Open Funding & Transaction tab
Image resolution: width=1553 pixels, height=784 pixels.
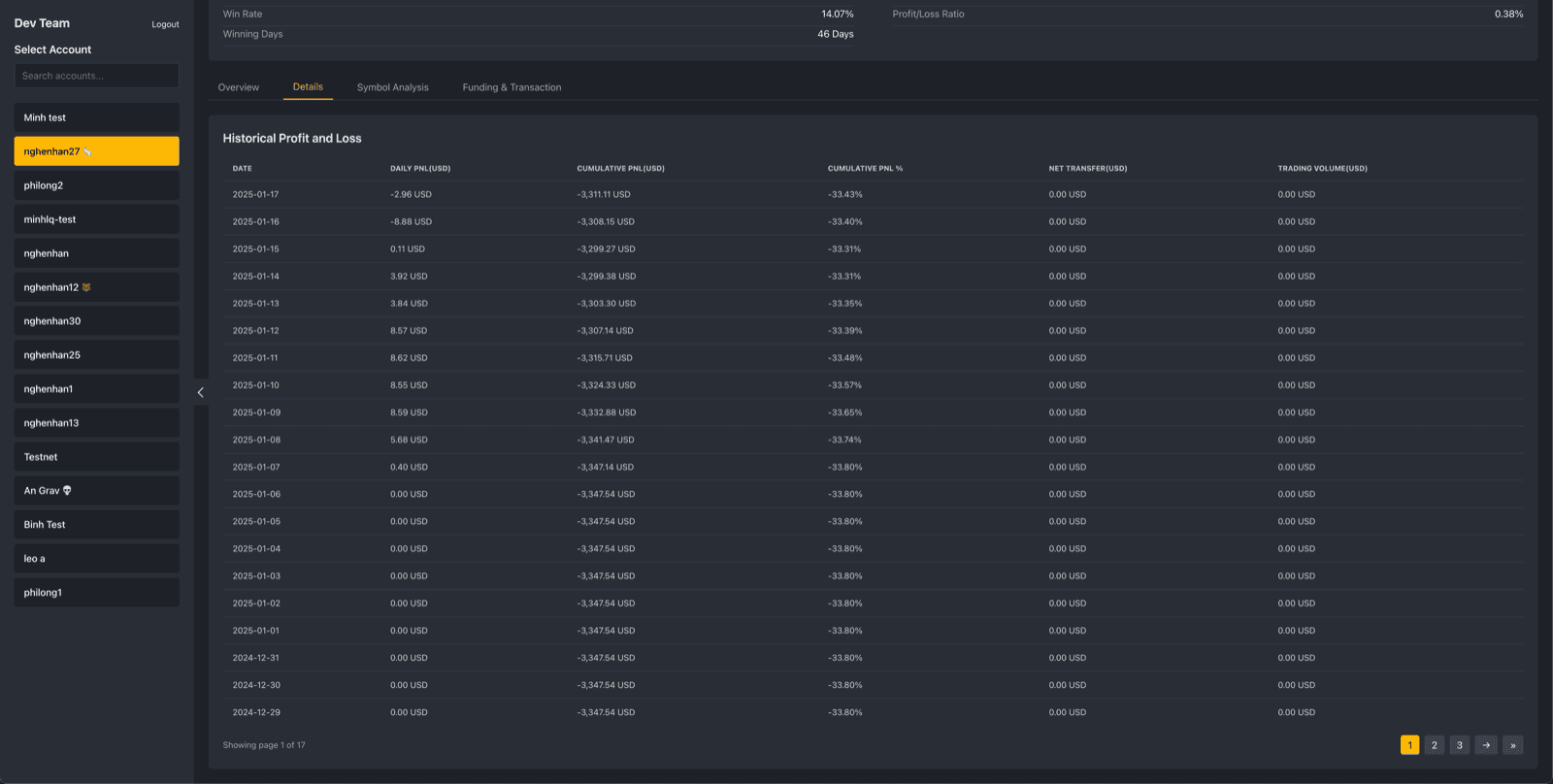pos(512,87)
